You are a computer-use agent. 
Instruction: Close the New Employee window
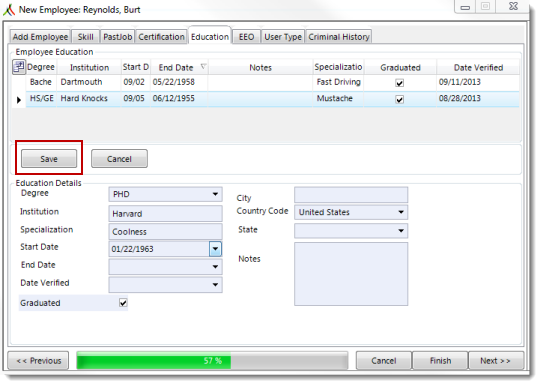click(514, 6)
